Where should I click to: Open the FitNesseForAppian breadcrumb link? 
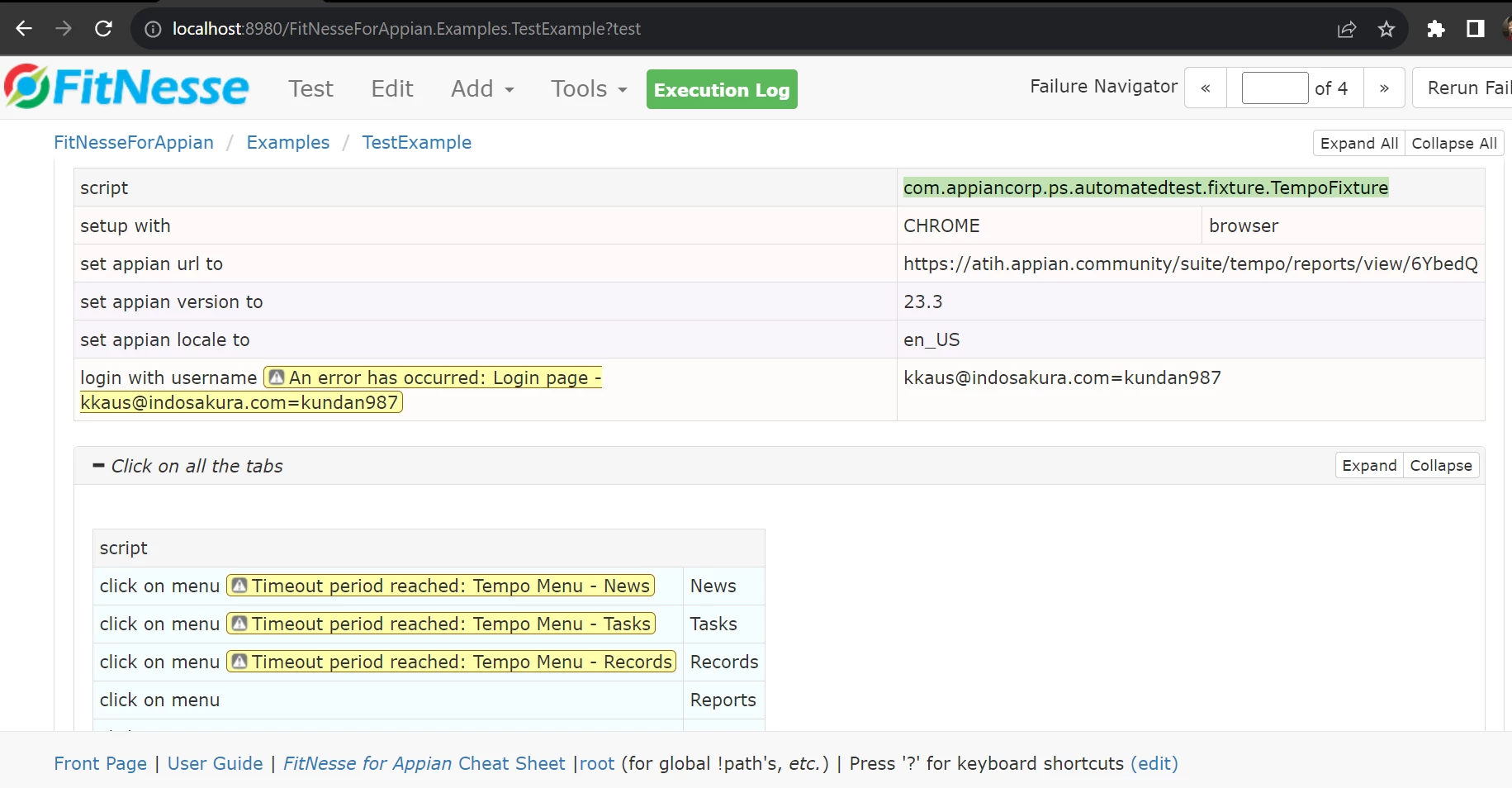point(134,142)
